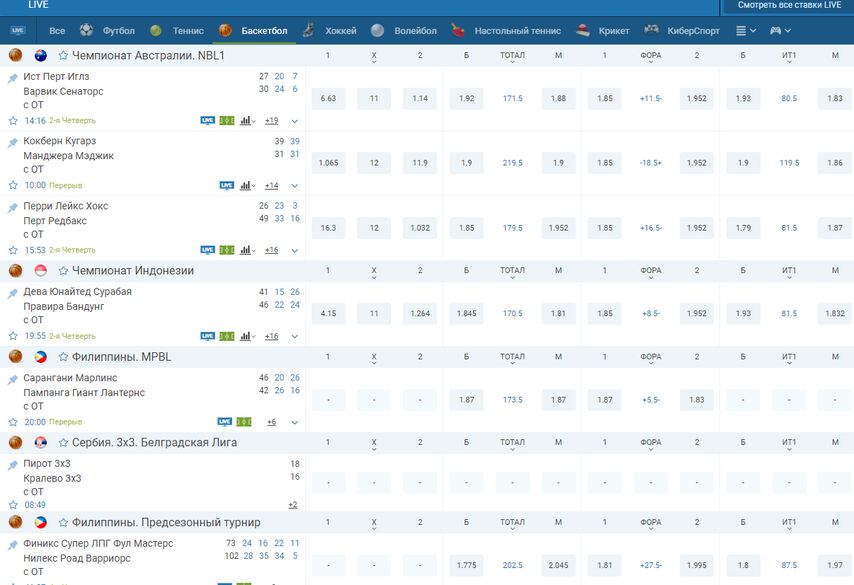Click the LIVE badge icon left of Все
The image size is (854, 585).
(17, 31)
